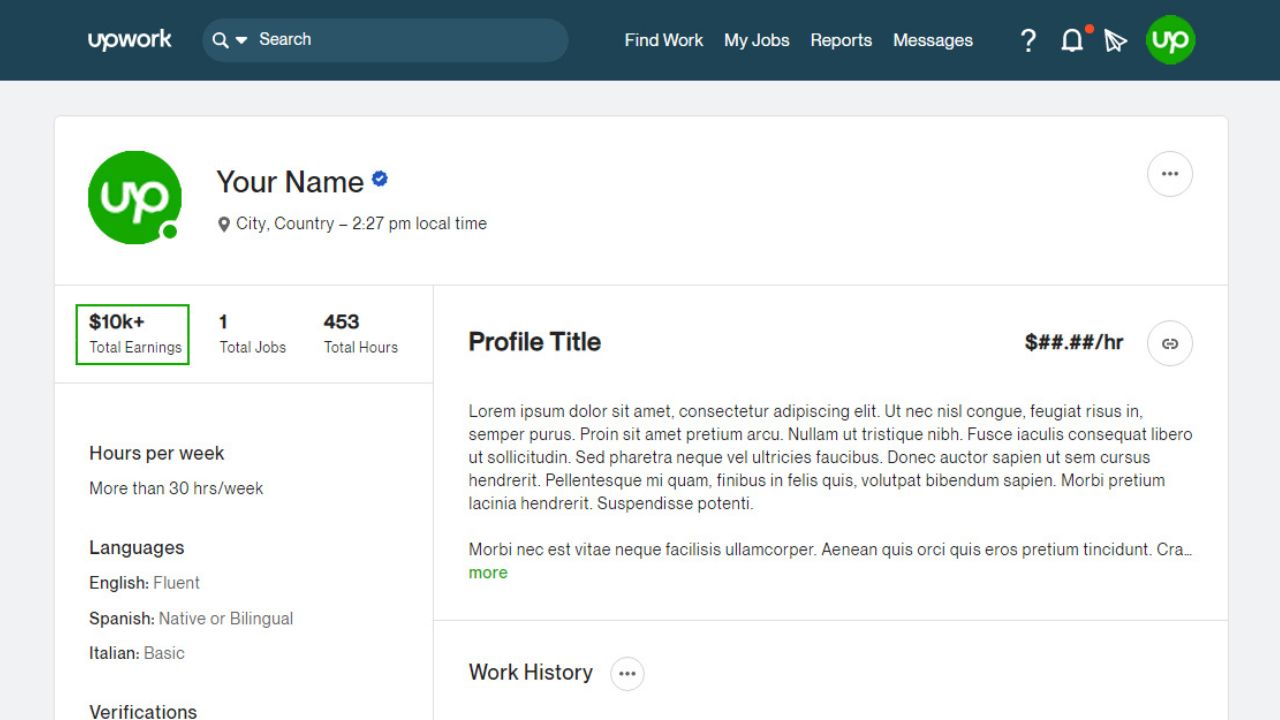This screenshot has width=1280, height=720.
Task: Click More than 30 hrs/week text
Action: pyautogui.click(x=176, y=489)
